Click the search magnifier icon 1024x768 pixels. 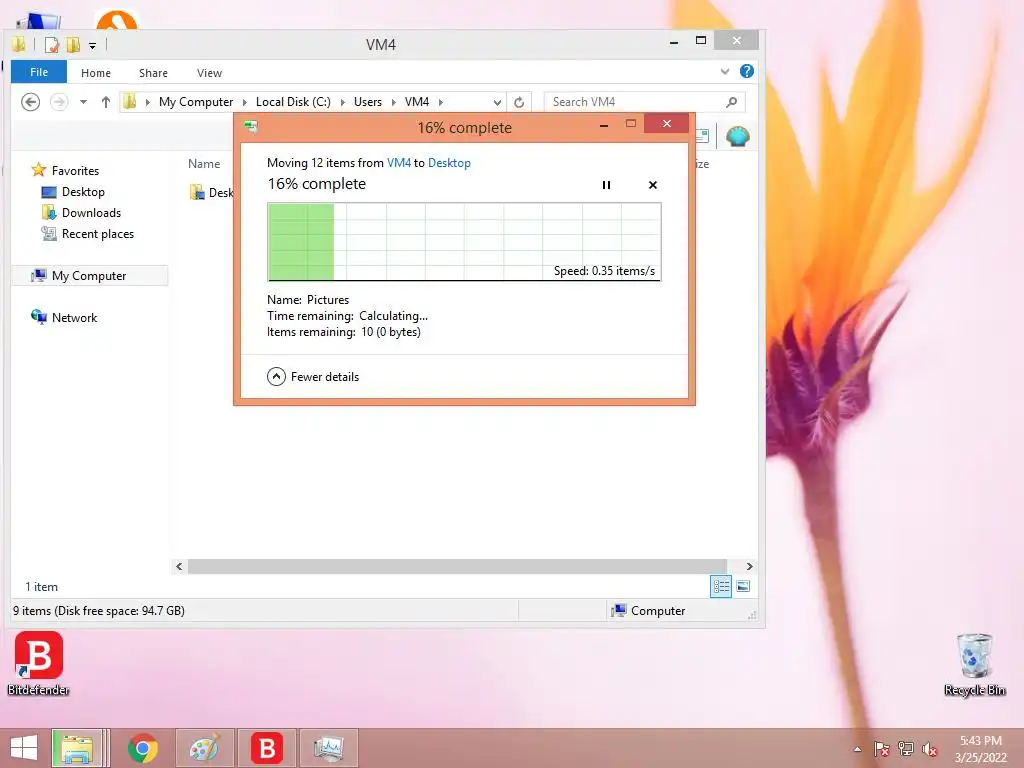tap(731, 102)
